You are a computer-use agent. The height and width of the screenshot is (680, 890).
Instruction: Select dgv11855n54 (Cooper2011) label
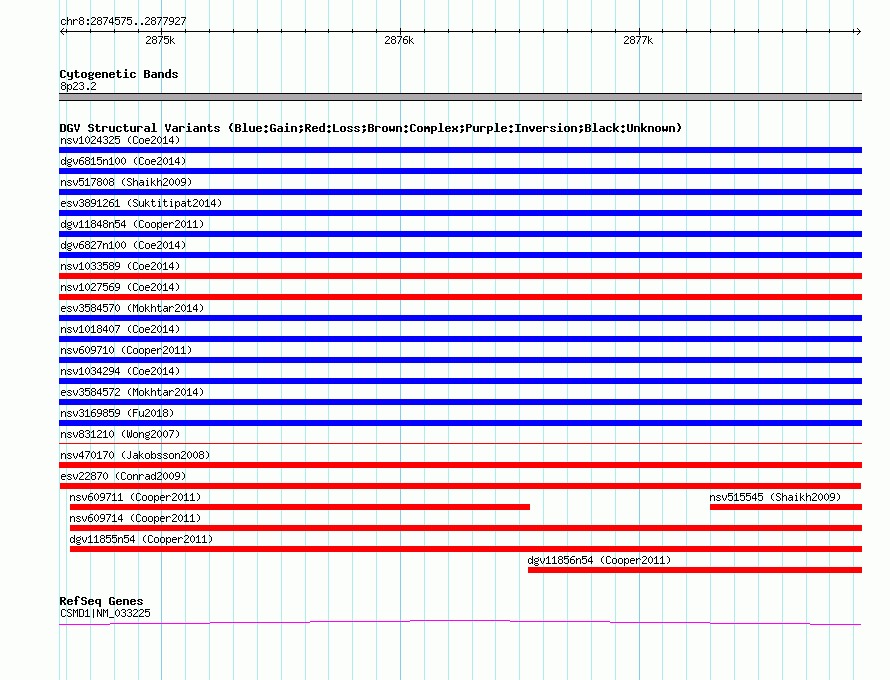coord(141,539)
